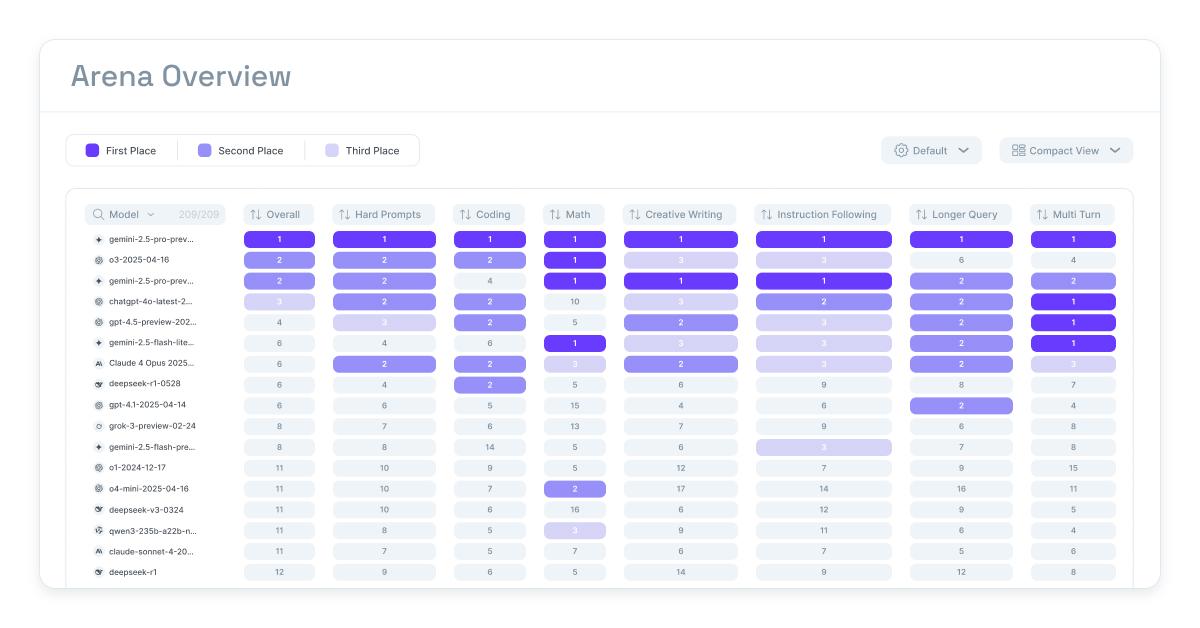Sort by the Hard Prompts column header

[x=384, y=214]
